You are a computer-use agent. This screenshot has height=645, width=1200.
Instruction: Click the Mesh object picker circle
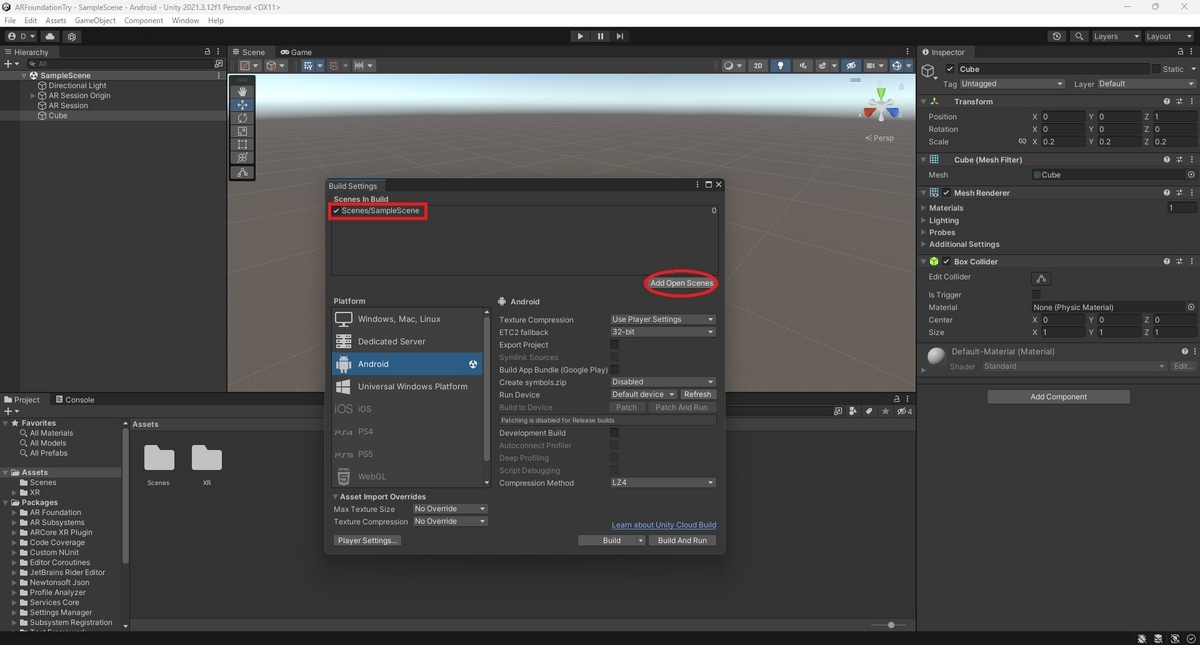pyautogui.click(x=1191, y=175)
